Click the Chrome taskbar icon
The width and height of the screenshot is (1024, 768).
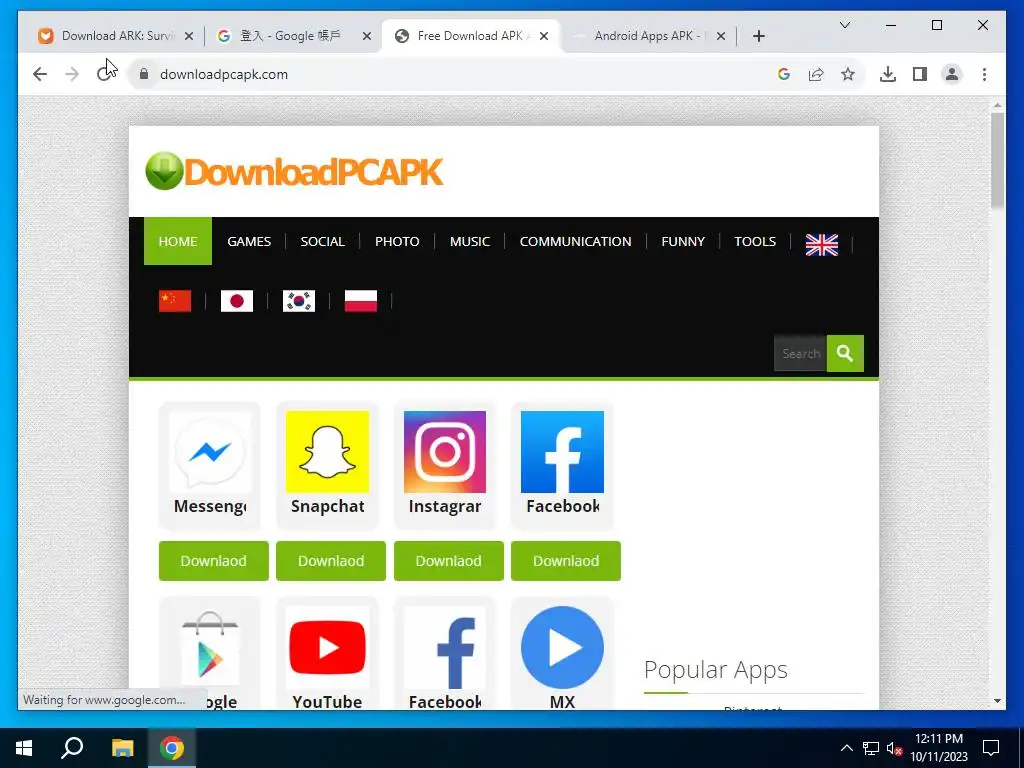tap(172, 748)
